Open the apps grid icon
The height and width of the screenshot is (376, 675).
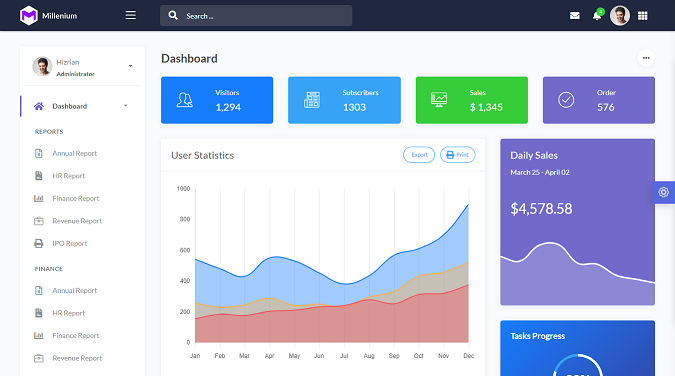(643, 16)
